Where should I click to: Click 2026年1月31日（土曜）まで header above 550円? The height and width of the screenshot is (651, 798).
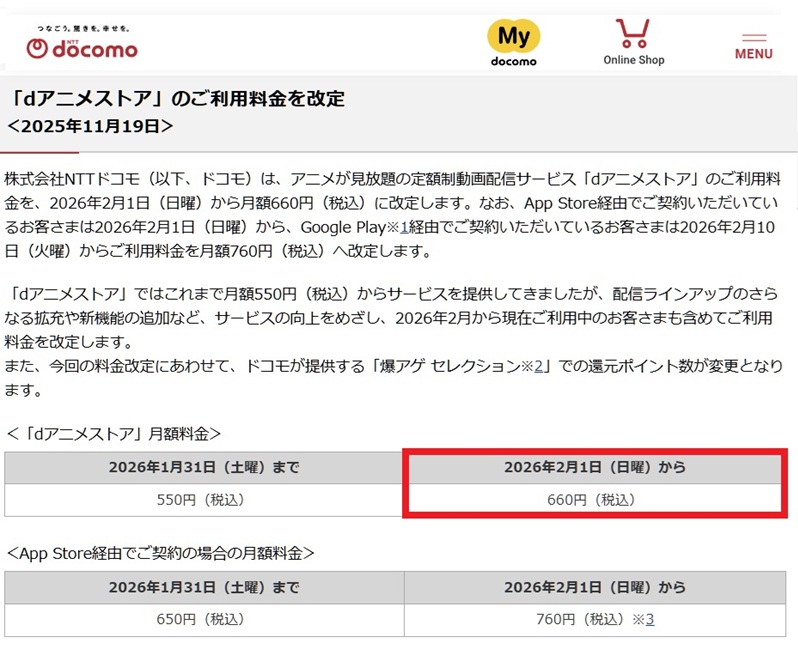tap(204, 467)
